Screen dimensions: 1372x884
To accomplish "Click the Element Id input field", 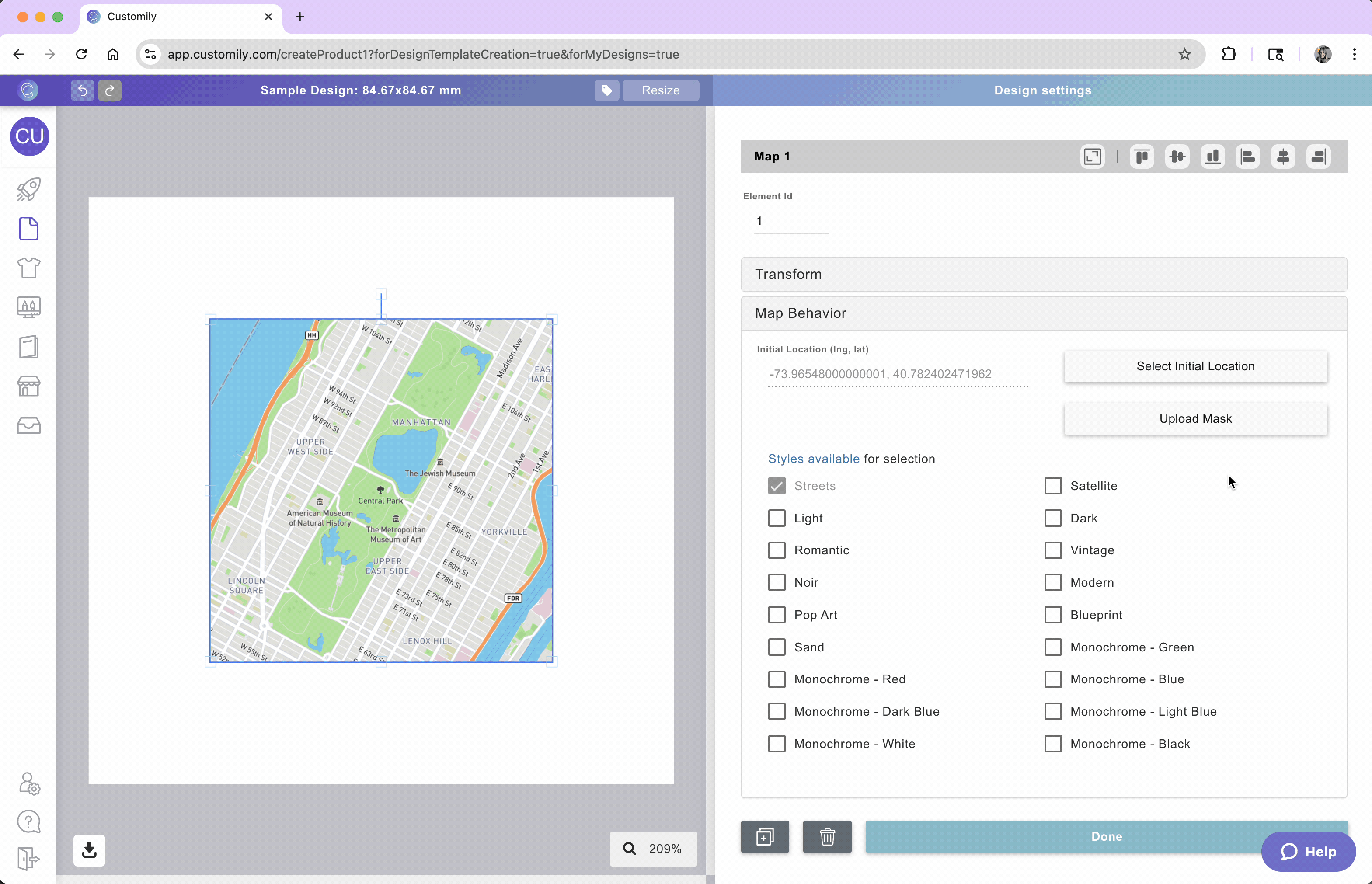I will coord(790,222).
